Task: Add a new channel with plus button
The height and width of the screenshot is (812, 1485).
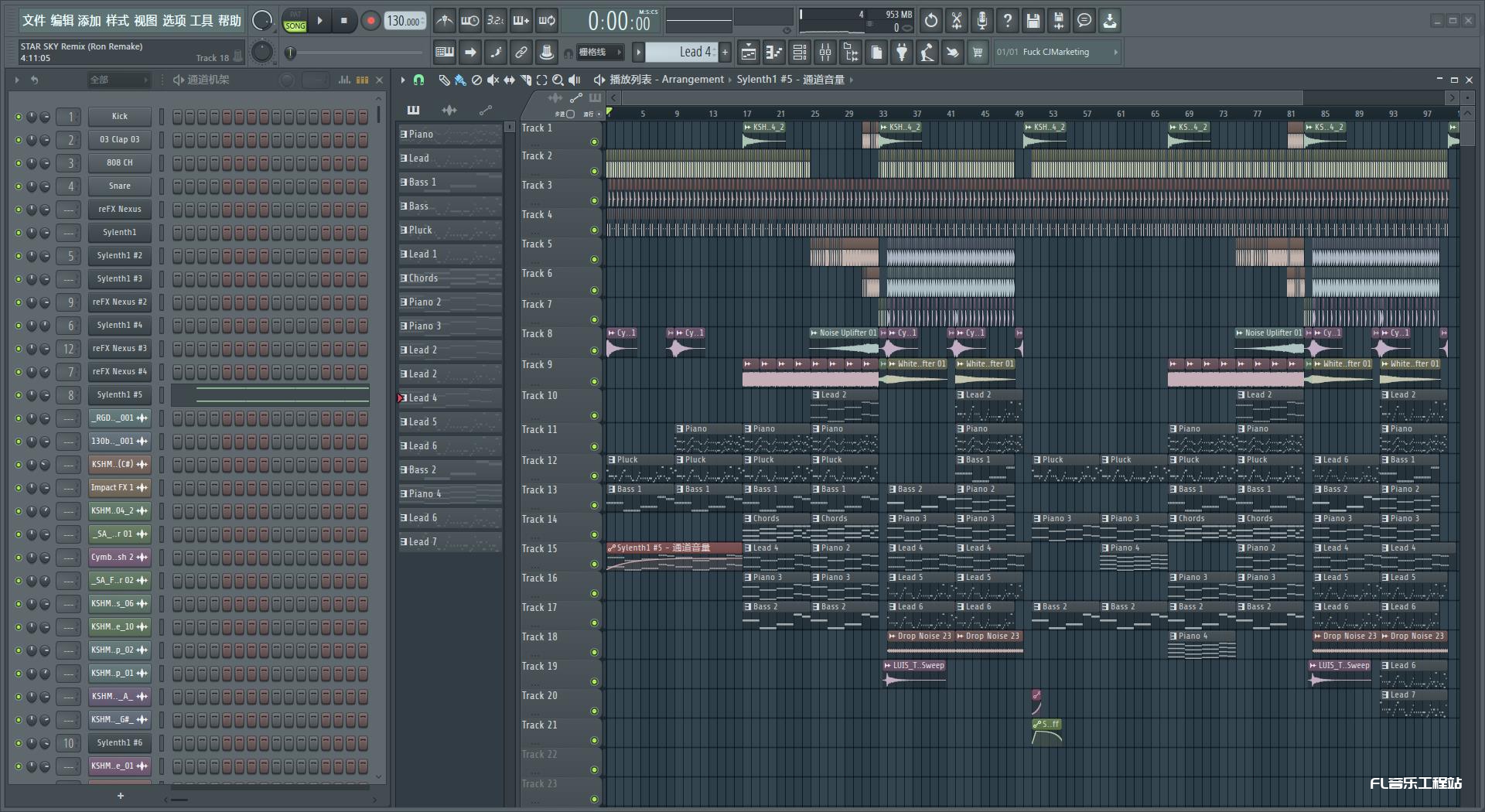Action: [x=120, y=796]
